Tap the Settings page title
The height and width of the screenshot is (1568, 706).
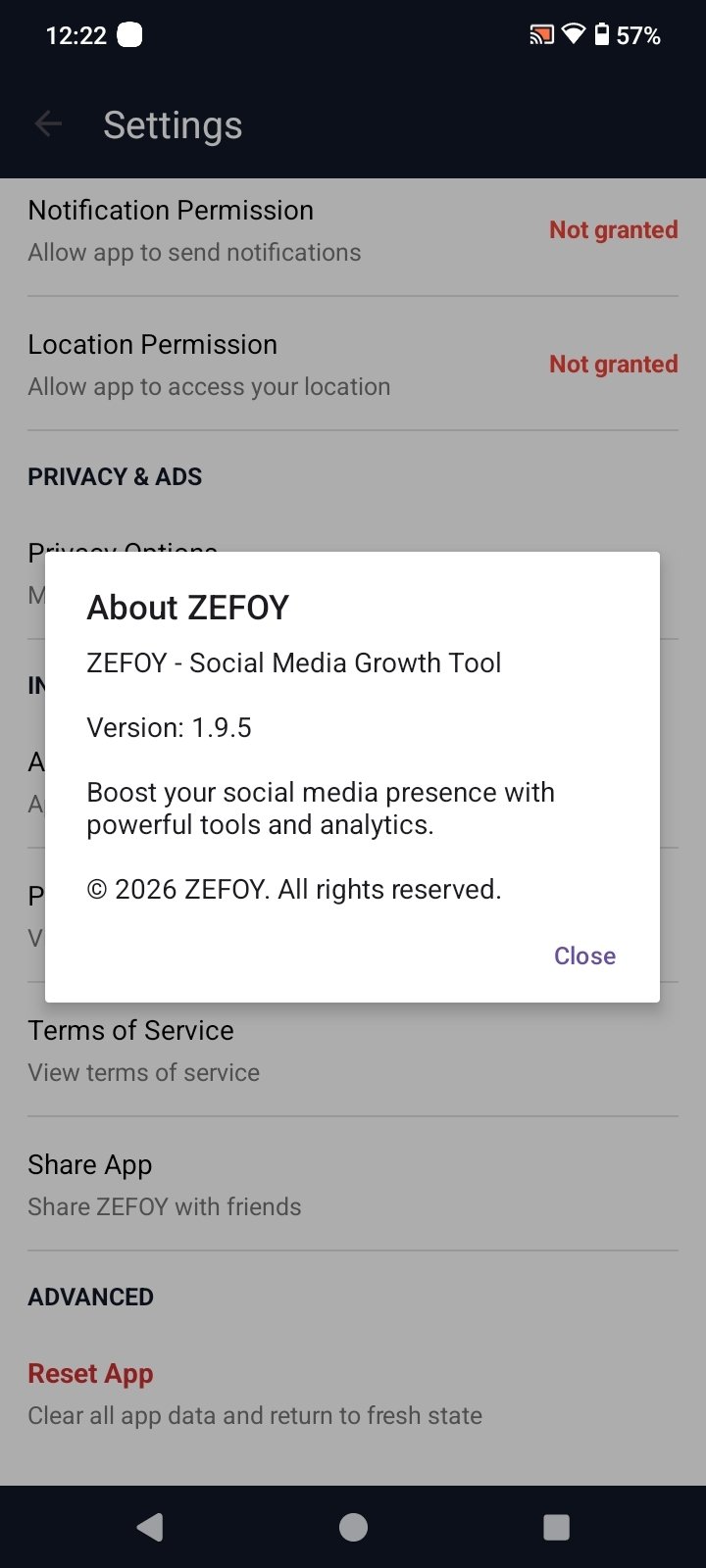coord(173,125)
